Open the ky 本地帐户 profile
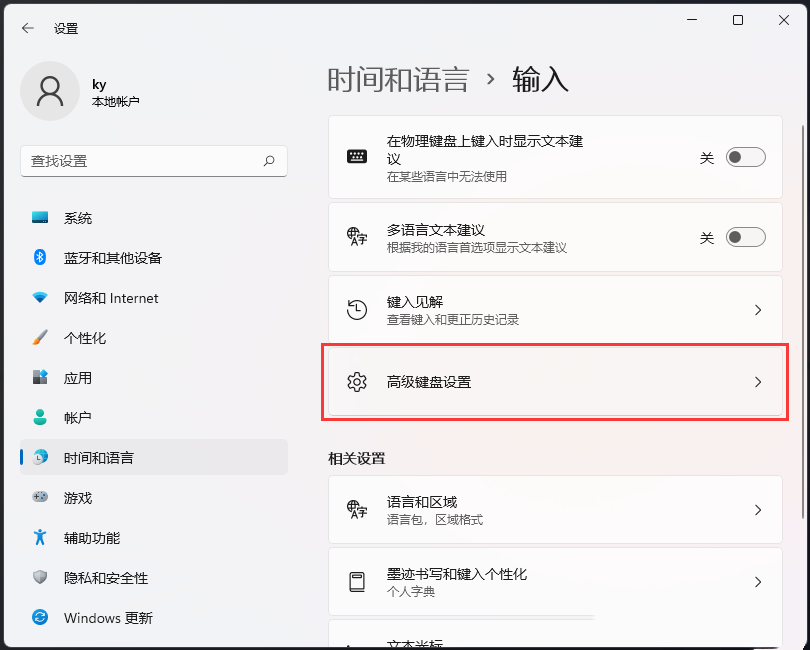The width and height of the screenshot is (810, 650). (80, 92)
